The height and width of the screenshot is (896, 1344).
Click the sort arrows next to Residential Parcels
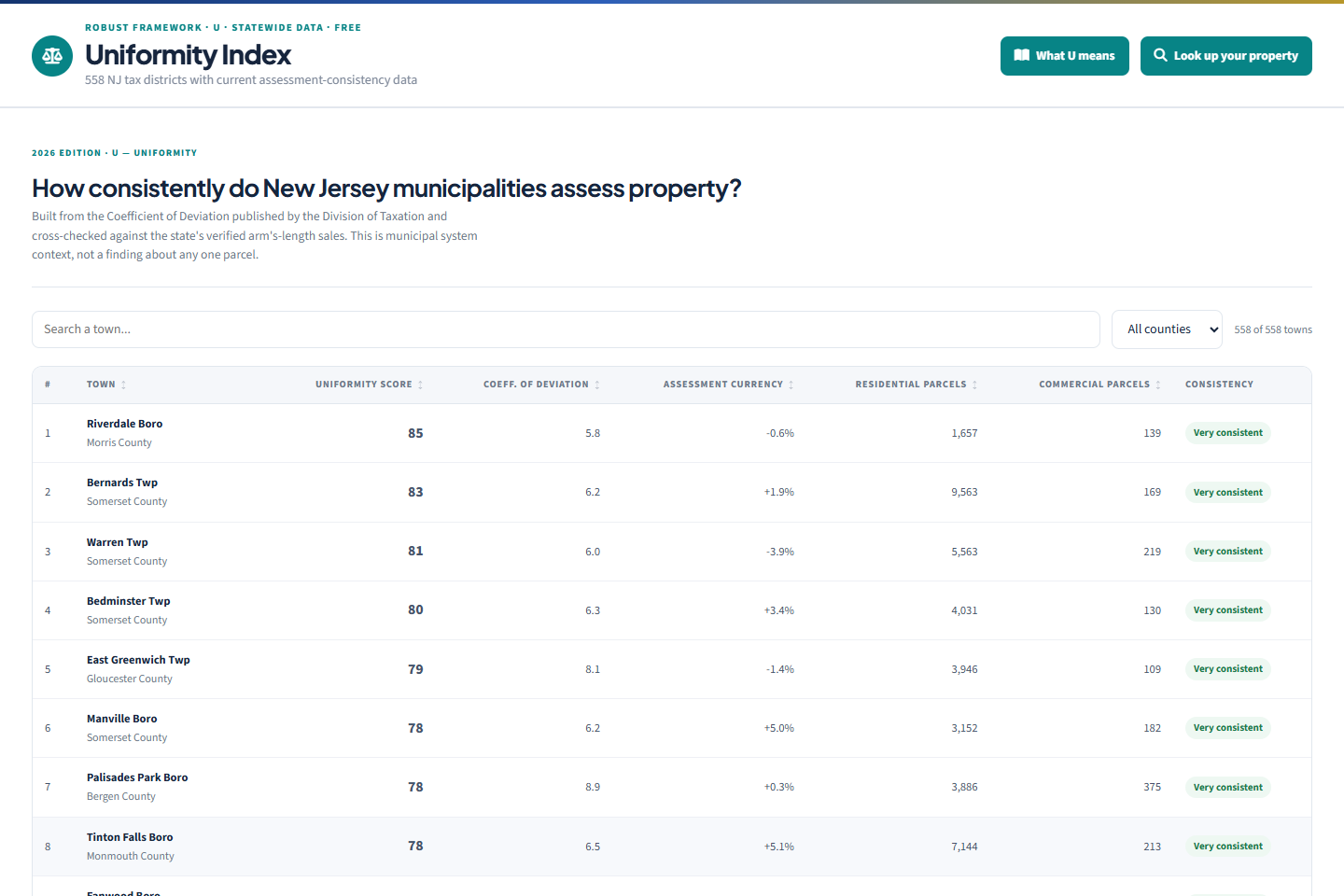tap(974, 385)
